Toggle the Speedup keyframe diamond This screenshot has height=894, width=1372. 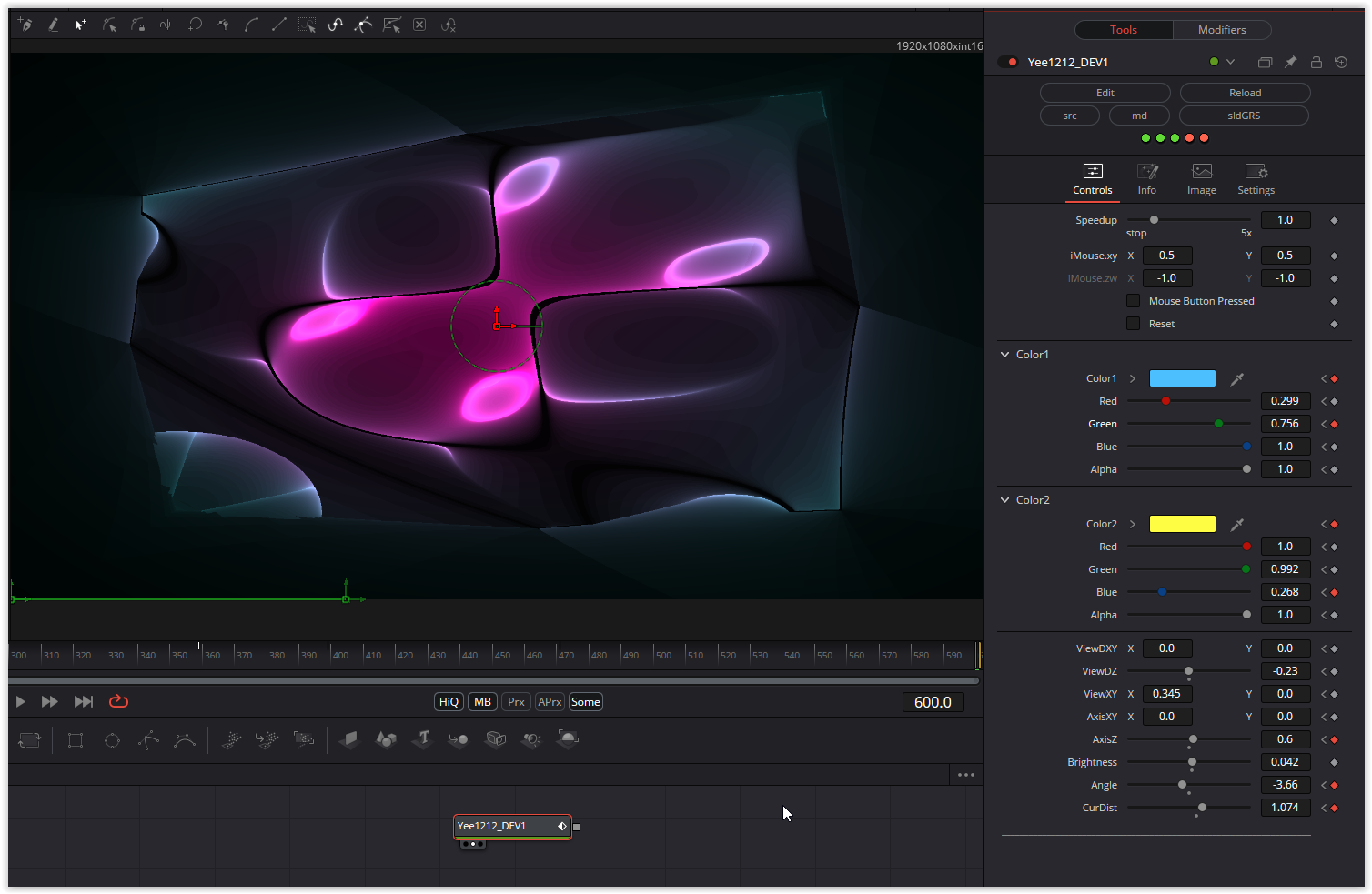1334,220
